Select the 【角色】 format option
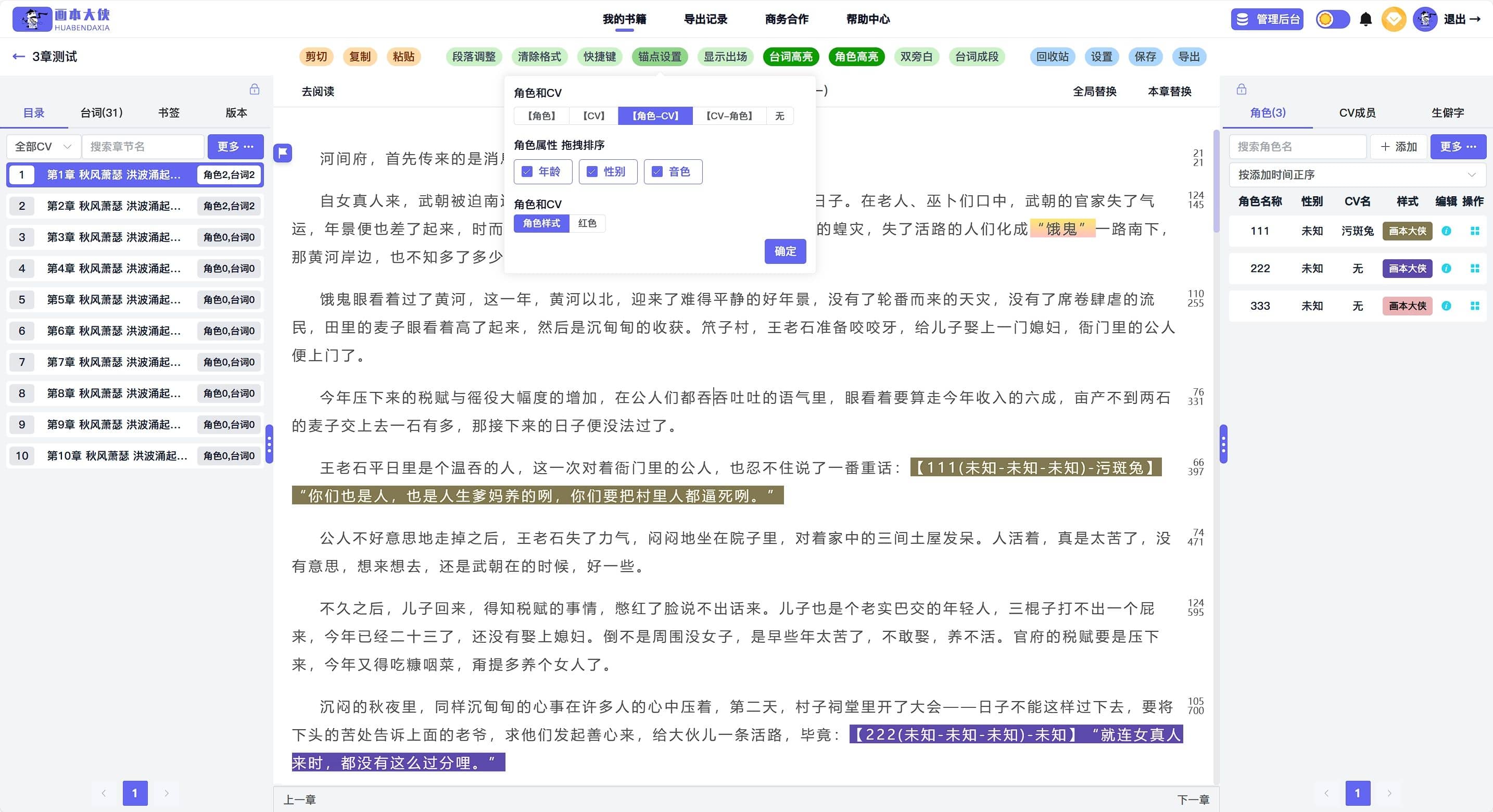Image resolution: width=1493 pixels, height=812 pixels. (x=541, y=116)
